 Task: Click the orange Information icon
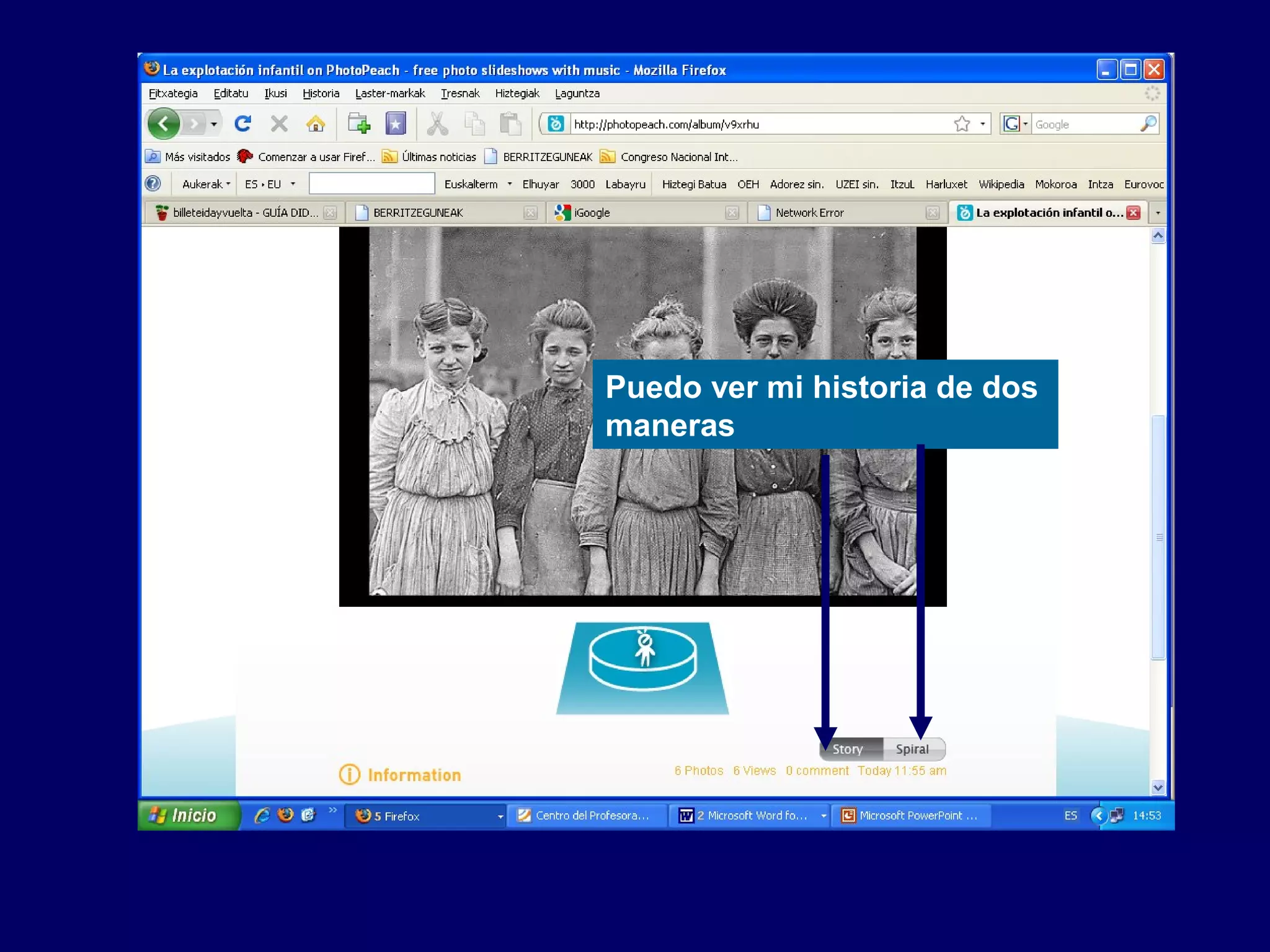(x=350, y=775)
